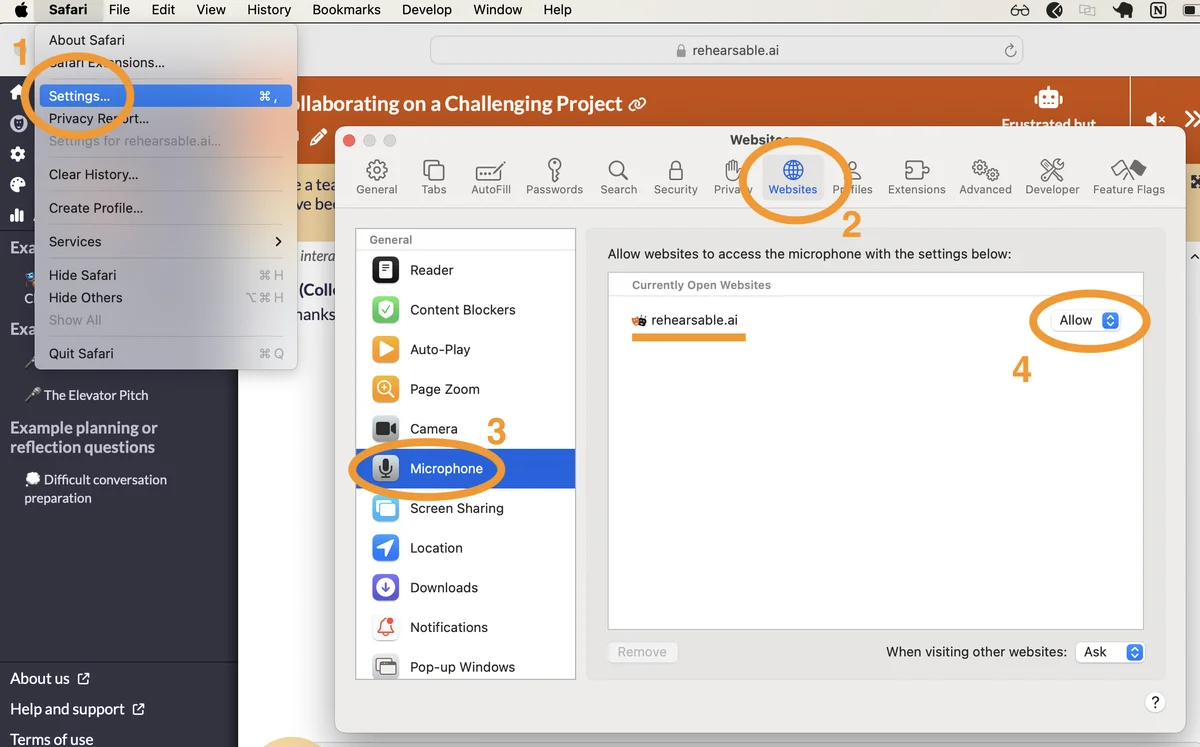The width and height of the screenshot is (1200, 747).
Task: Choose Notifications in the sidebar list
Action: 466,627
